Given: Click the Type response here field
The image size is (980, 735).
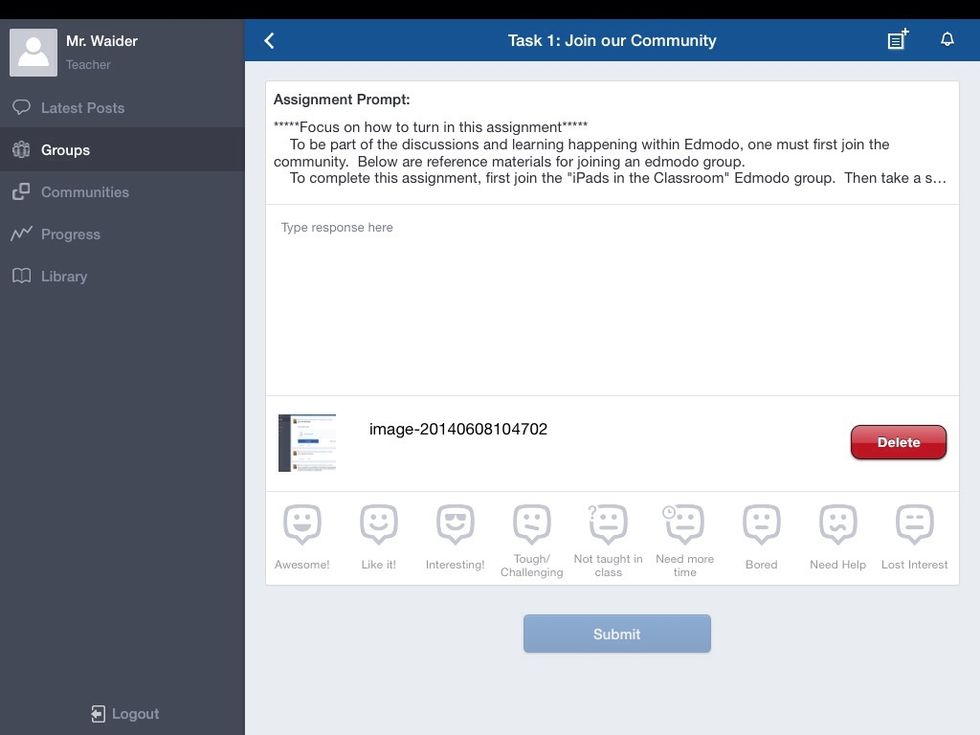Looking at the screenshot, I should [x=612, y=300].
